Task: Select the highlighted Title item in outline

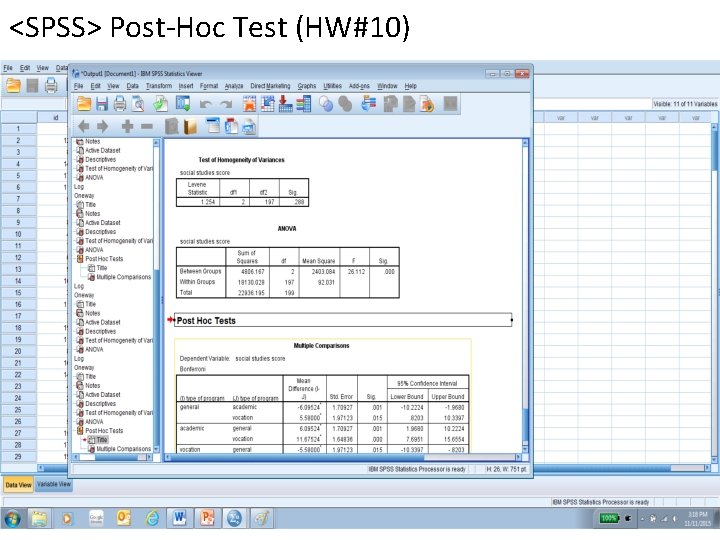Action: (x=101, y=440)
